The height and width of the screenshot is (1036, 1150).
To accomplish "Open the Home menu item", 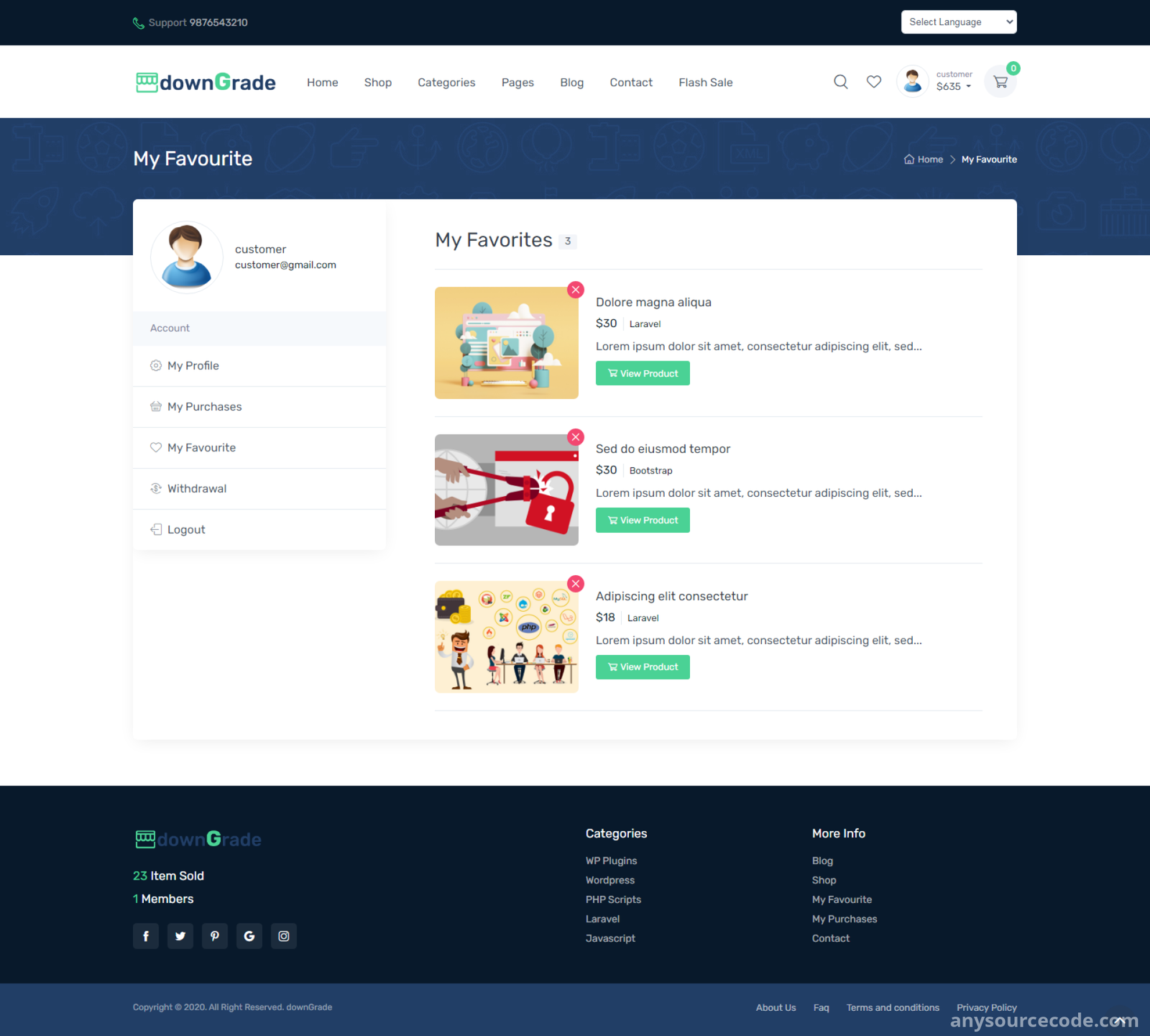I will pyautogui.click(x=323, y=83).
